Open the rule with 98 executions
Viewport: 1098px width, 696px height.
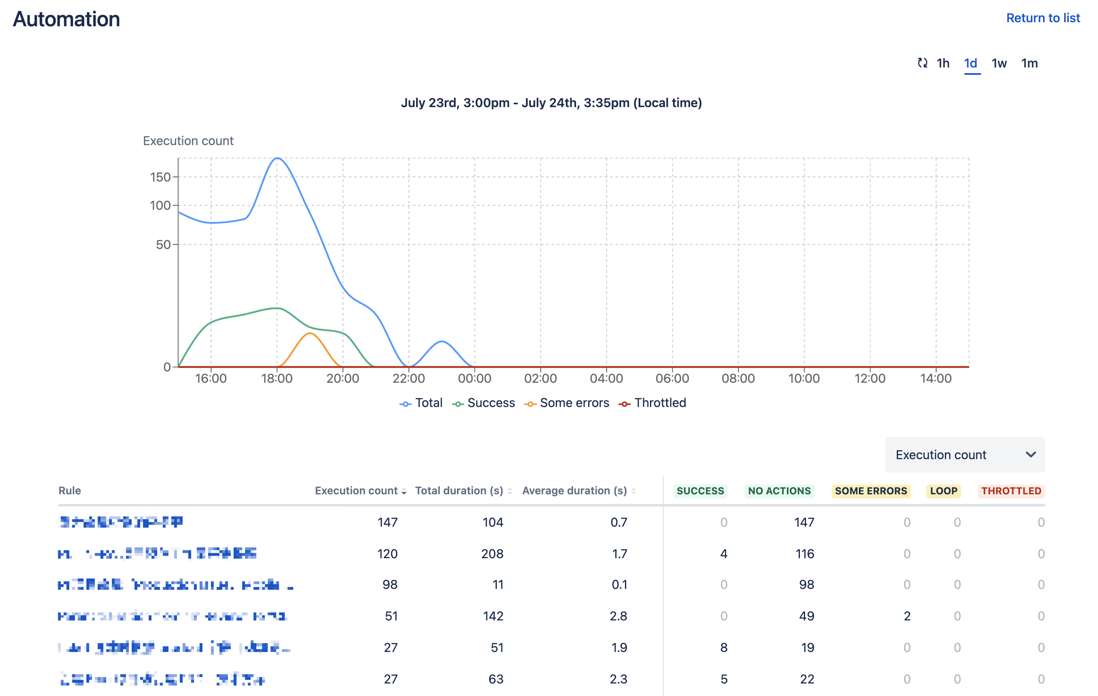[x=176, y=585]
